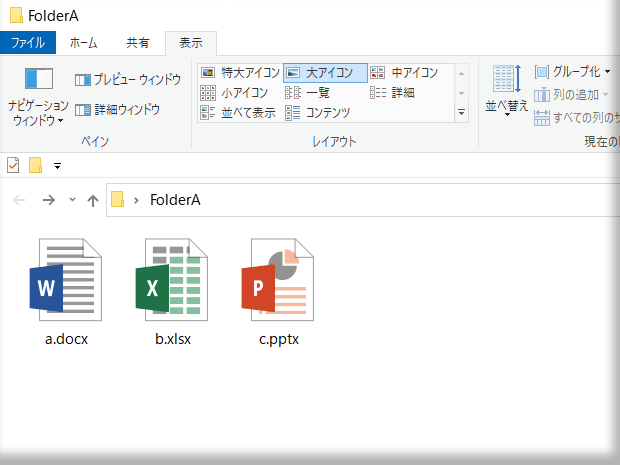Select 詳細 details layout

pyautogui.click(x=392, y=93)
